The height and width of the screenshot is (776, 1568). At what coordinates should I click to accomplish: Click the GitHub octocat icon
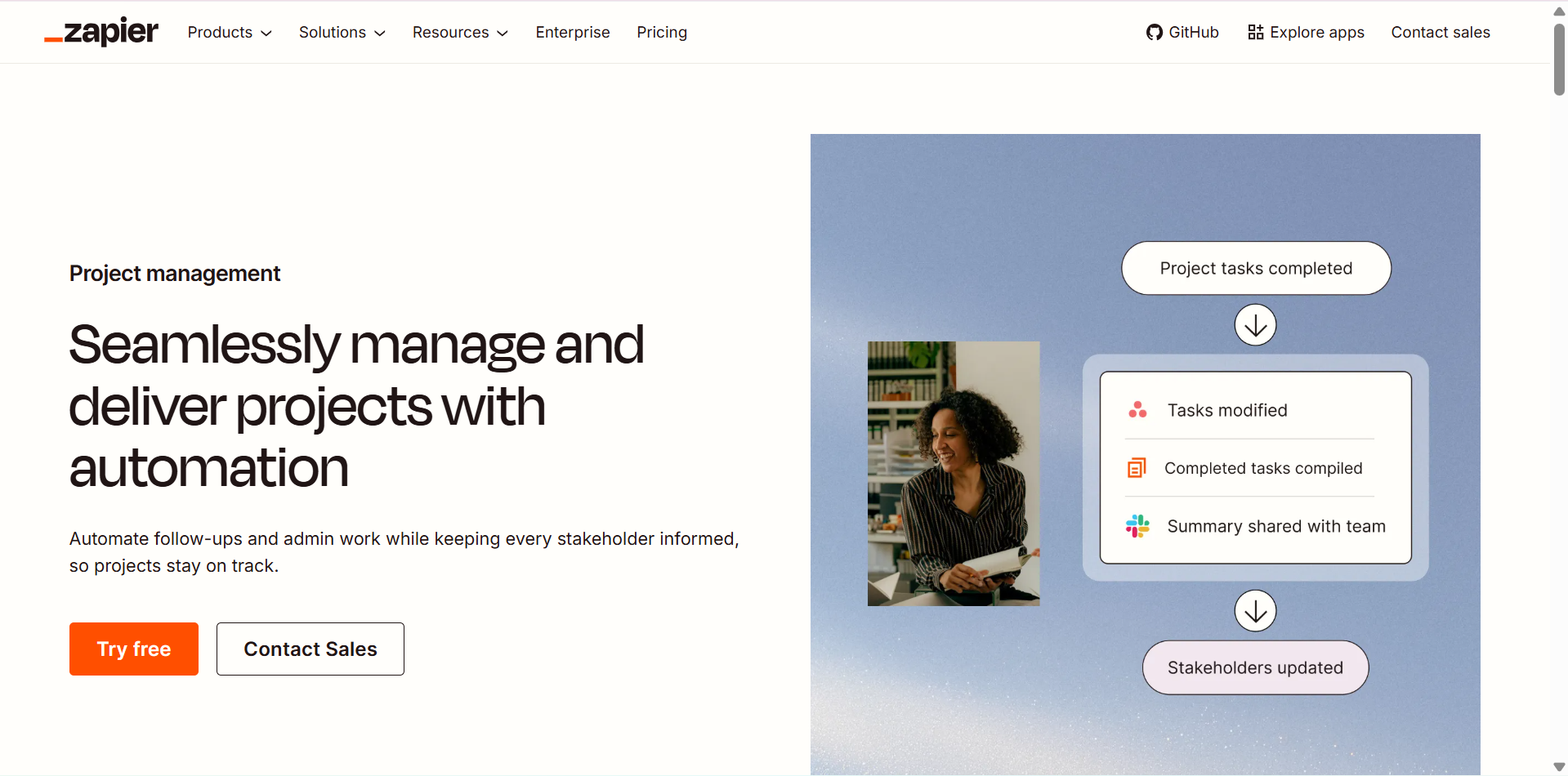[x=1154, y=32]
